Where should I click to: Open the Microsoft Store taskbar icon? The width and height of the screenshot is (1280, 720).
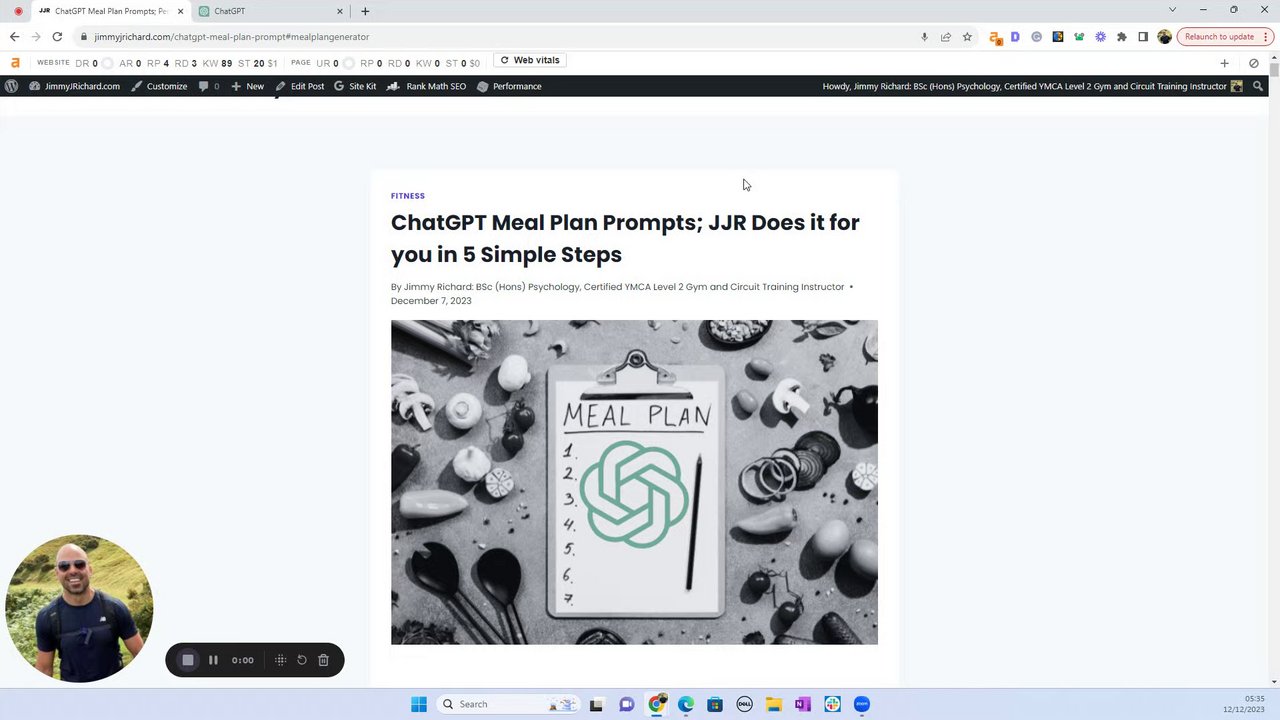pos(715,704)
